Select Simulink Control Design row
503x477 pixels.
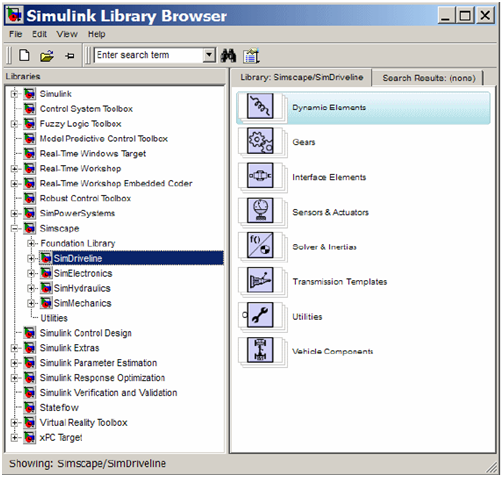point(85,333)
